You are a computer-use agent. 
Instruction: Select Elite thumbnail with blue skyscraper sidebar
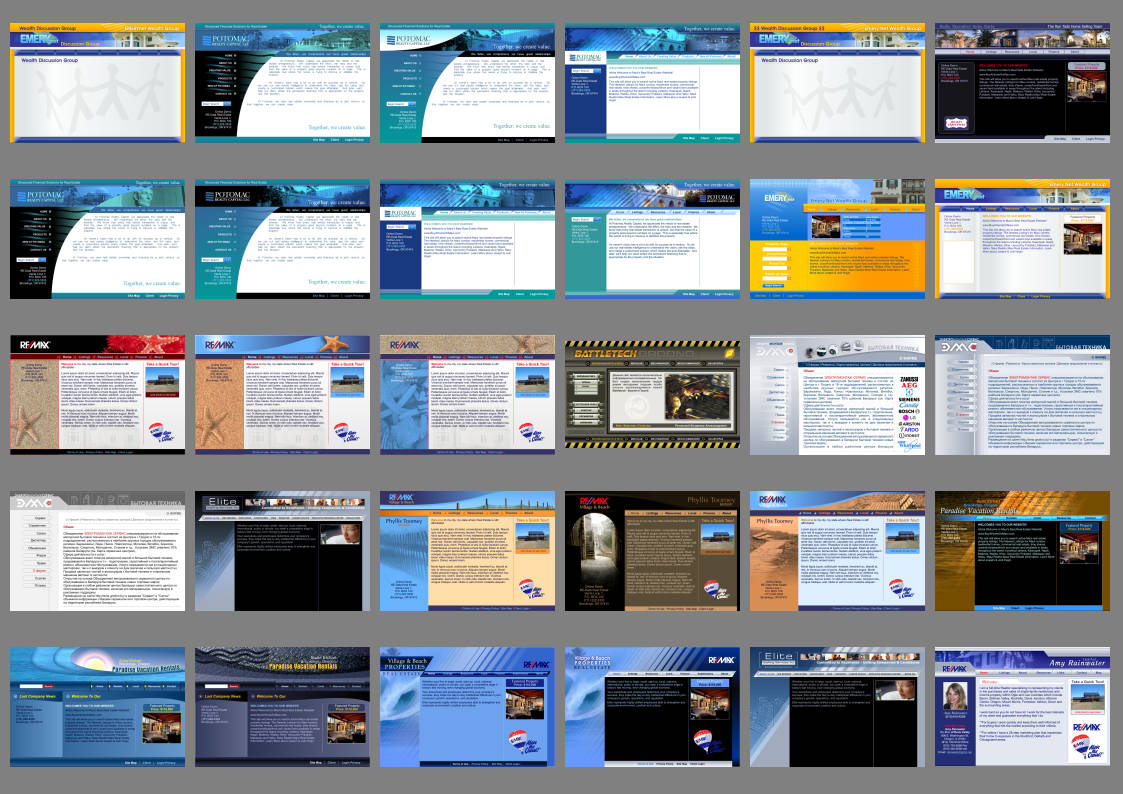click(837, 707)
